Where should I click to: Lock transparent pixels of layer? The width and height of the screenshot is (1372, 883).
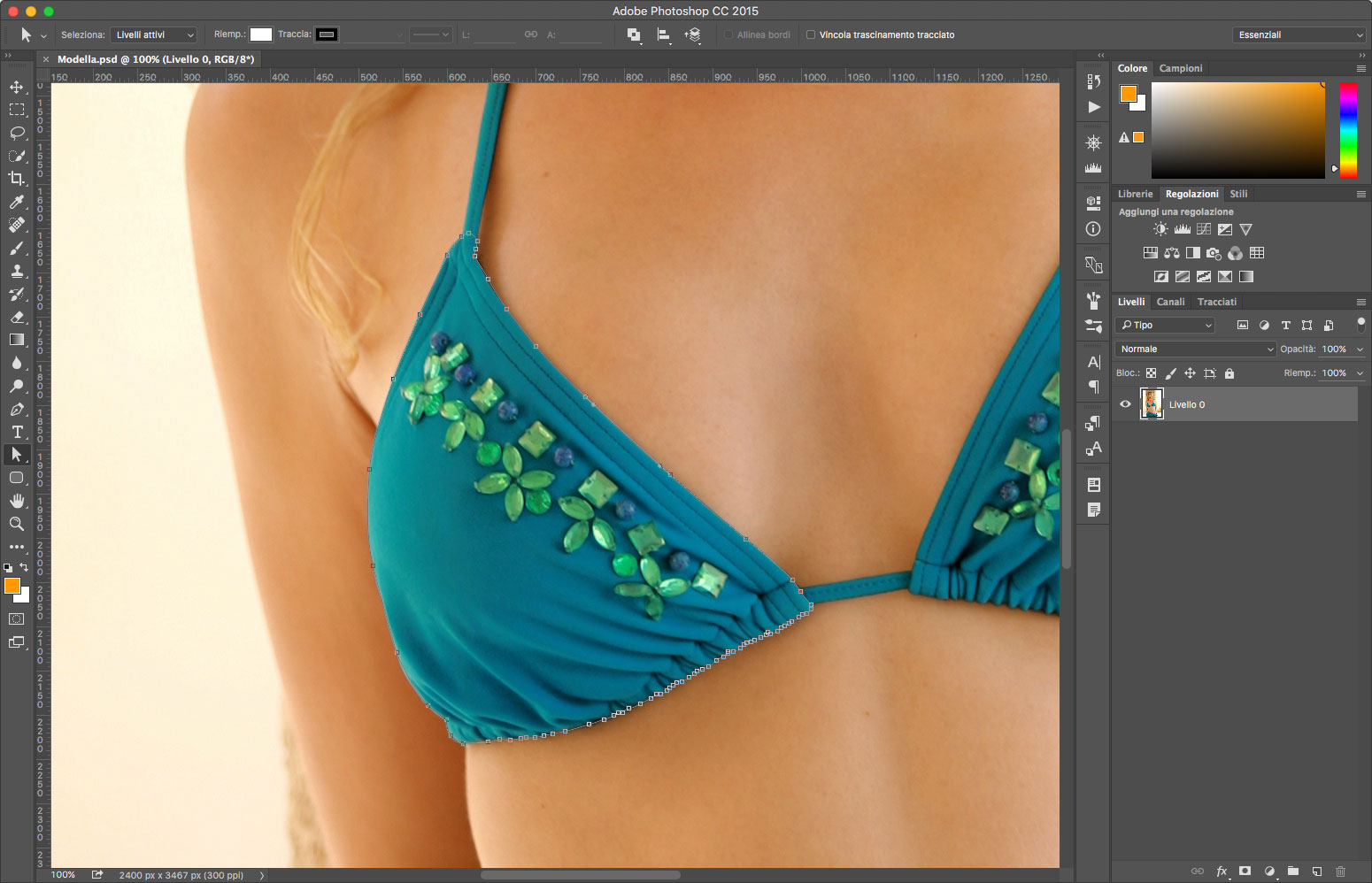tap(1151, 373)
